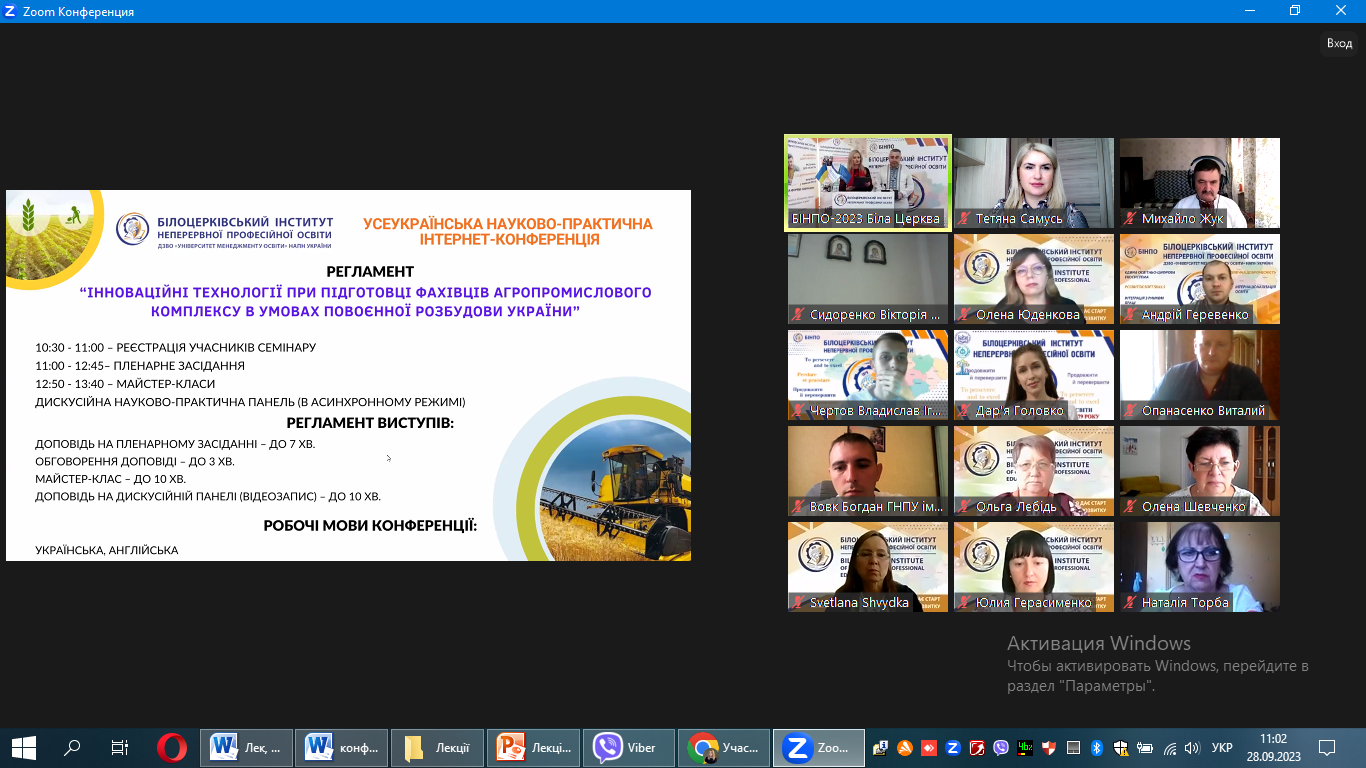Open the Zoom icon in the system tray
This screenshot has height=768, width=1366.
[x=953, y=747]
